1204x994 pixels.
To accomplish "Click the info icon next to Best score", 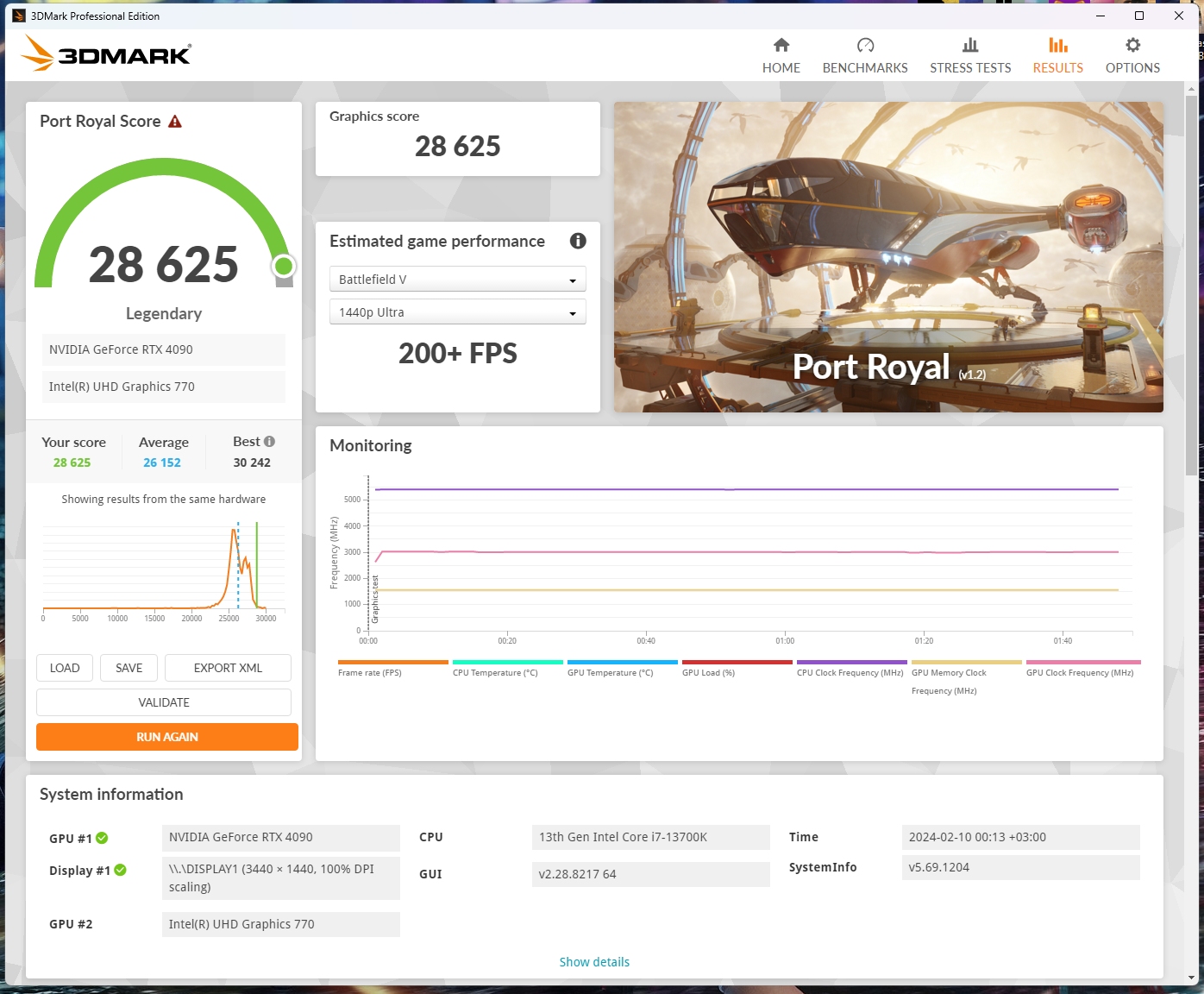I will (x=269, y=442).
